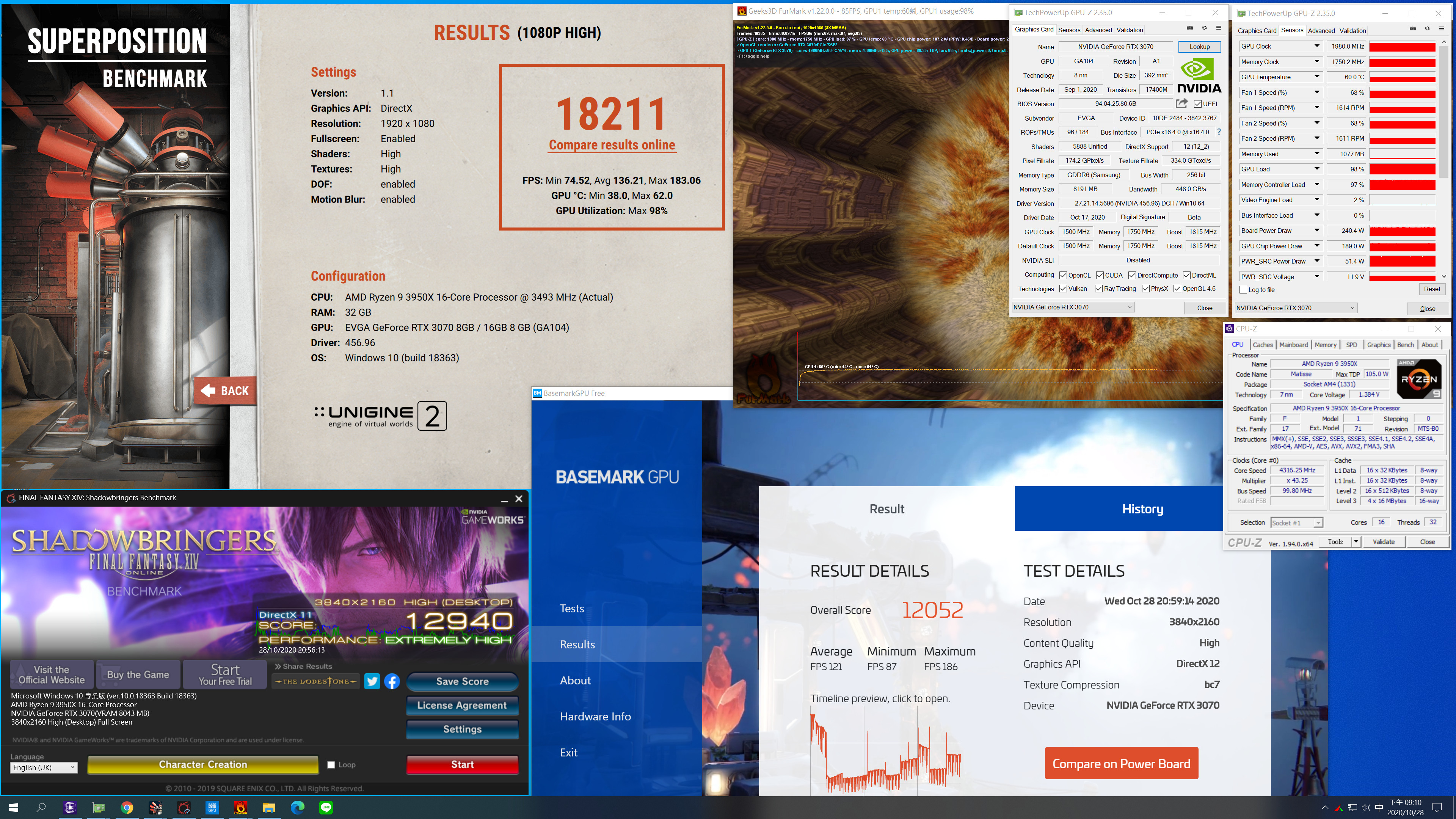Toggle the UEFI checkbox in GPU-Z
The height and width of the screenshot is (819, 1456).
coord(1198,104)
